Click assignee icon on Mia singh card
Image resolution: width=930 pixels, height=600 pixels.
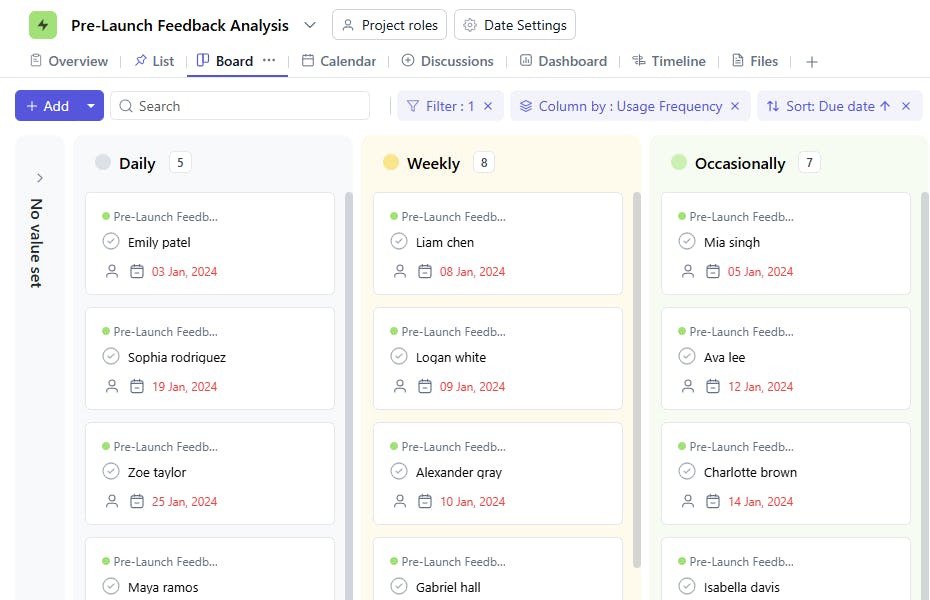pos(687,271)
